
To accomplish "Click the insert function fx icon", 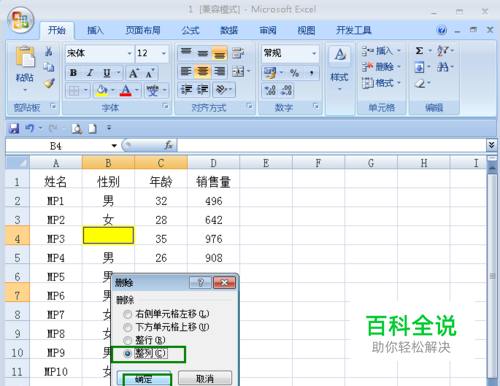I will [168, 145].
